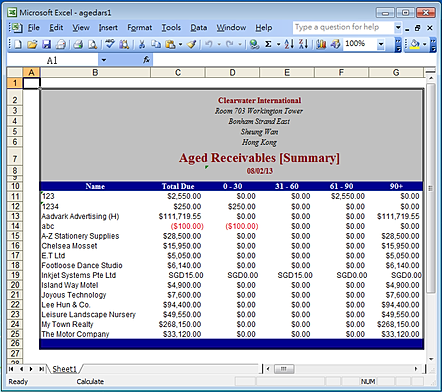442x392 pixels.
Task: Open Print Preview from the toolbar
Action: pos(92,44)
